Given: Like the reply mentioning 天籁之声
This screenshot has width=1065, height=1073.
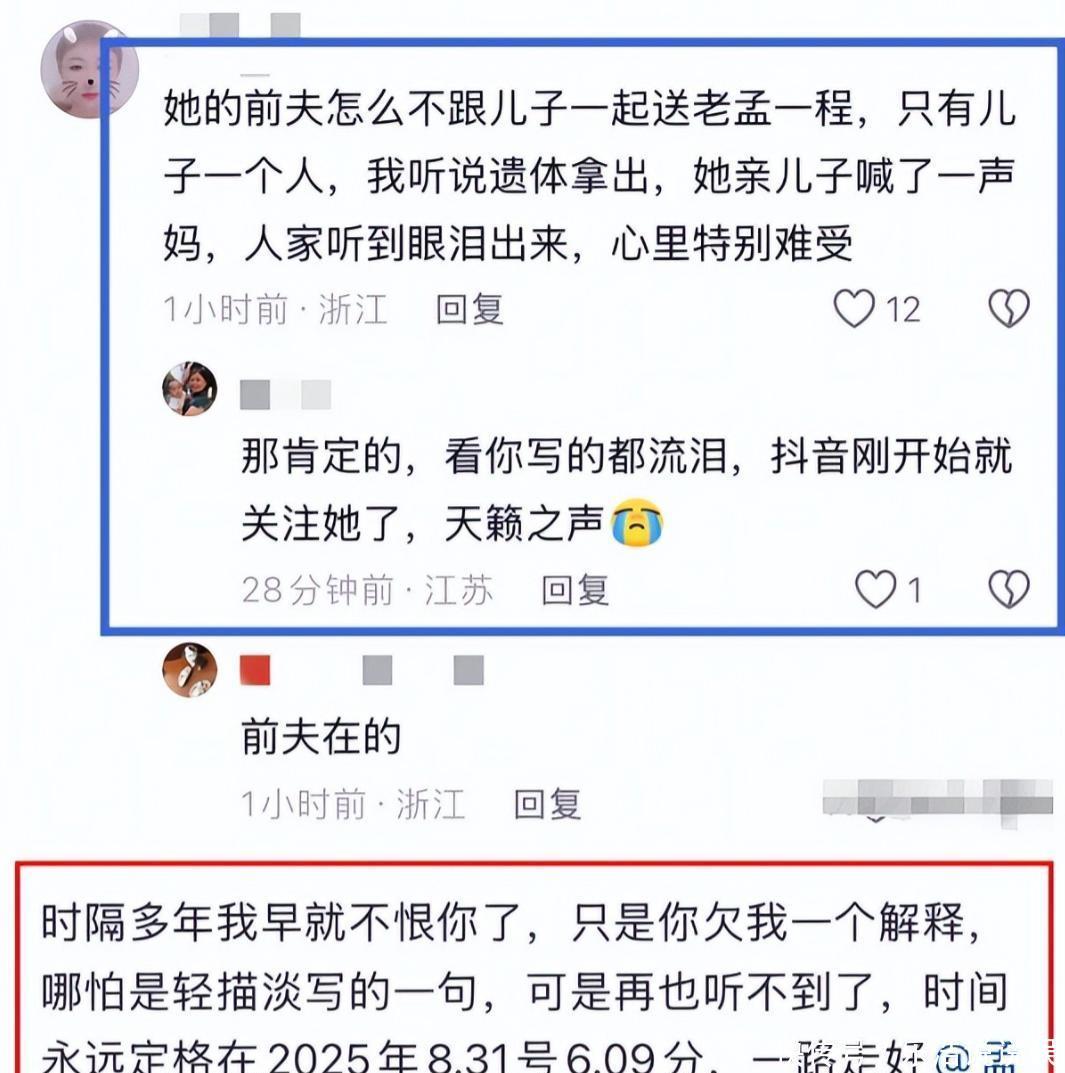Looking at the screenshot, I should [x=875, y=589].
